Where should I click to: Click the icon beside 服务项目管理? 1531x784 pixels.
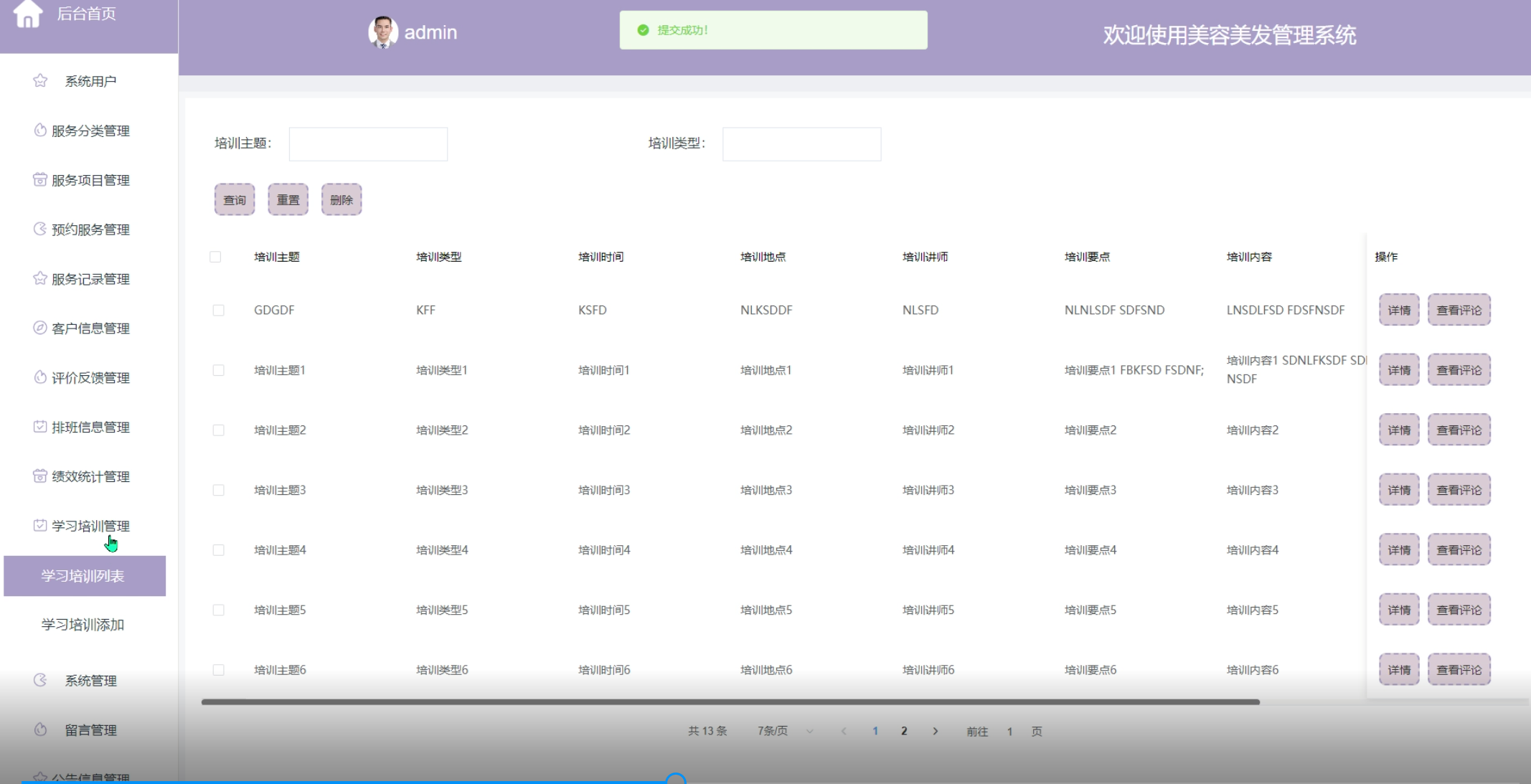40,179
